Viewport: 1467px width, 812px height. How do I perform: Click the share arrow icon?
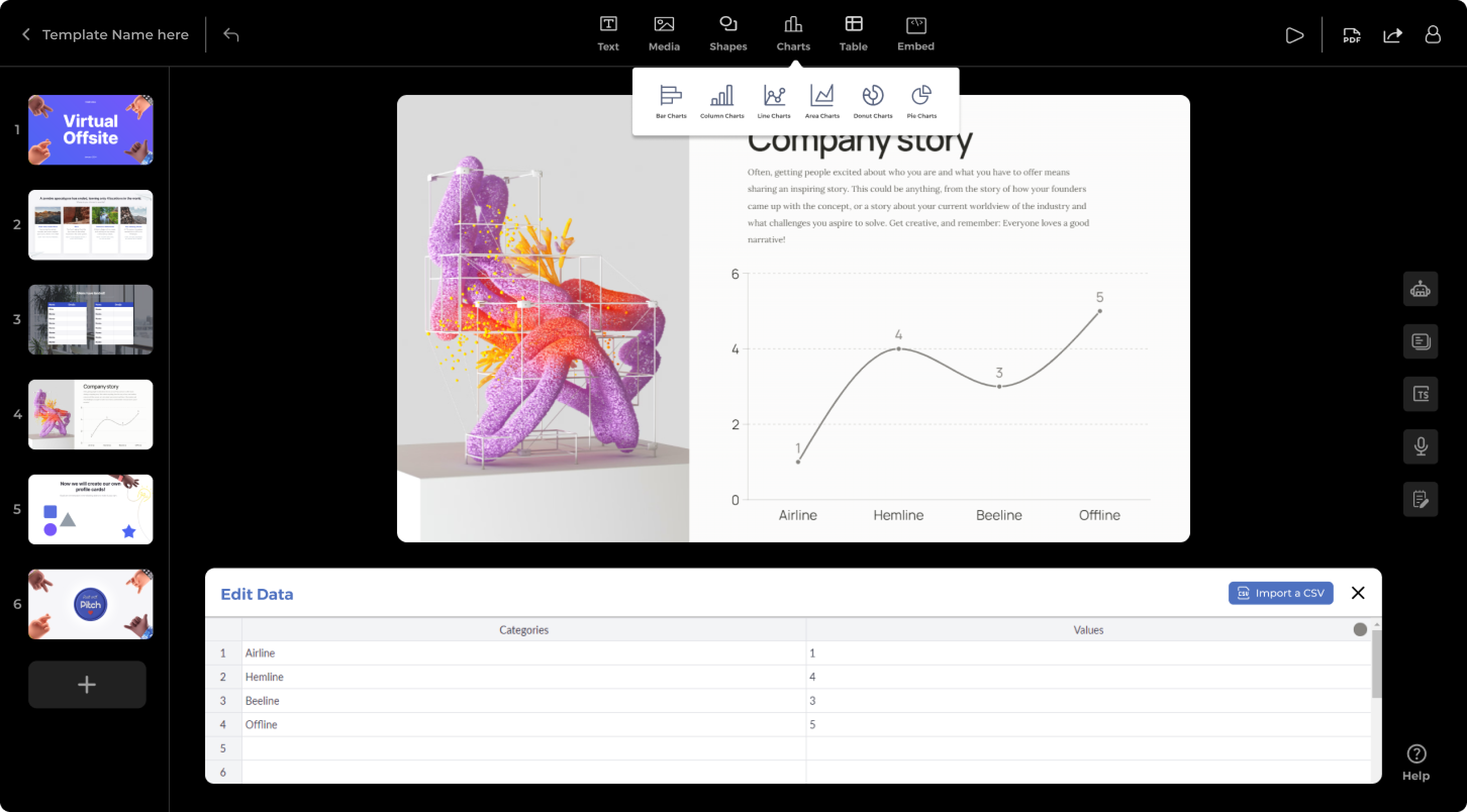1392,35
